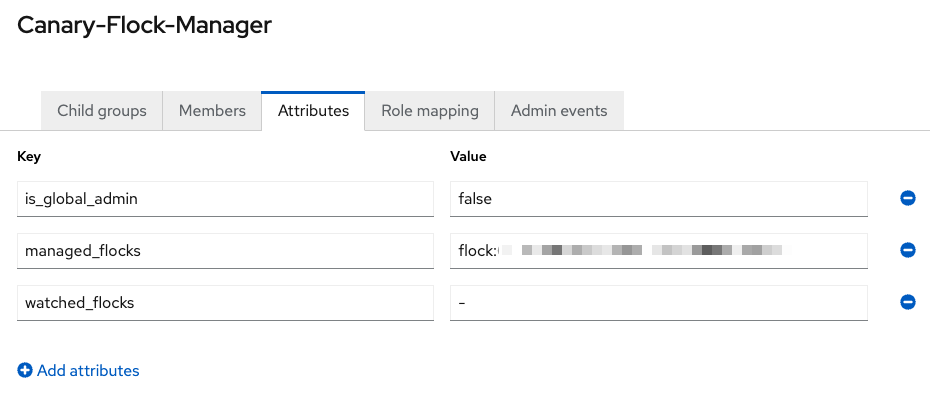View the Admin events tab
930x398 pixels.
tap(559, 111)
